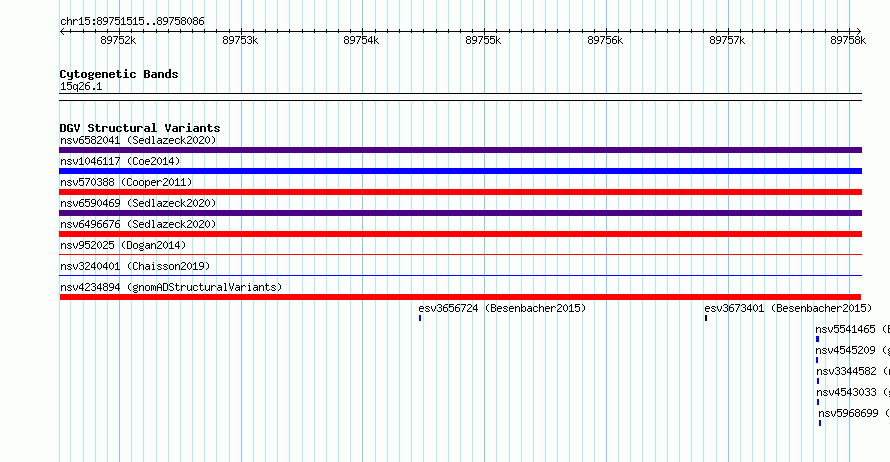The image size is (890, 462).
Task: Select thin red line under nsv952025 (Dogan2014)
Action: click(460, 255)
